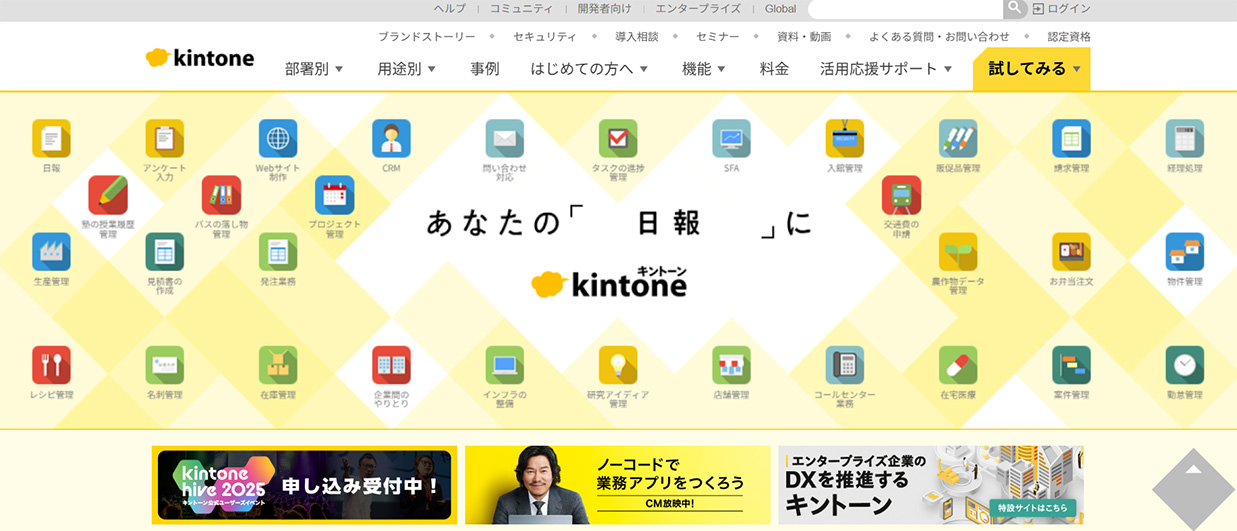Open the 販促品管理 pens icon
The height and width of the screenshot is (531, 1237).
958,138
